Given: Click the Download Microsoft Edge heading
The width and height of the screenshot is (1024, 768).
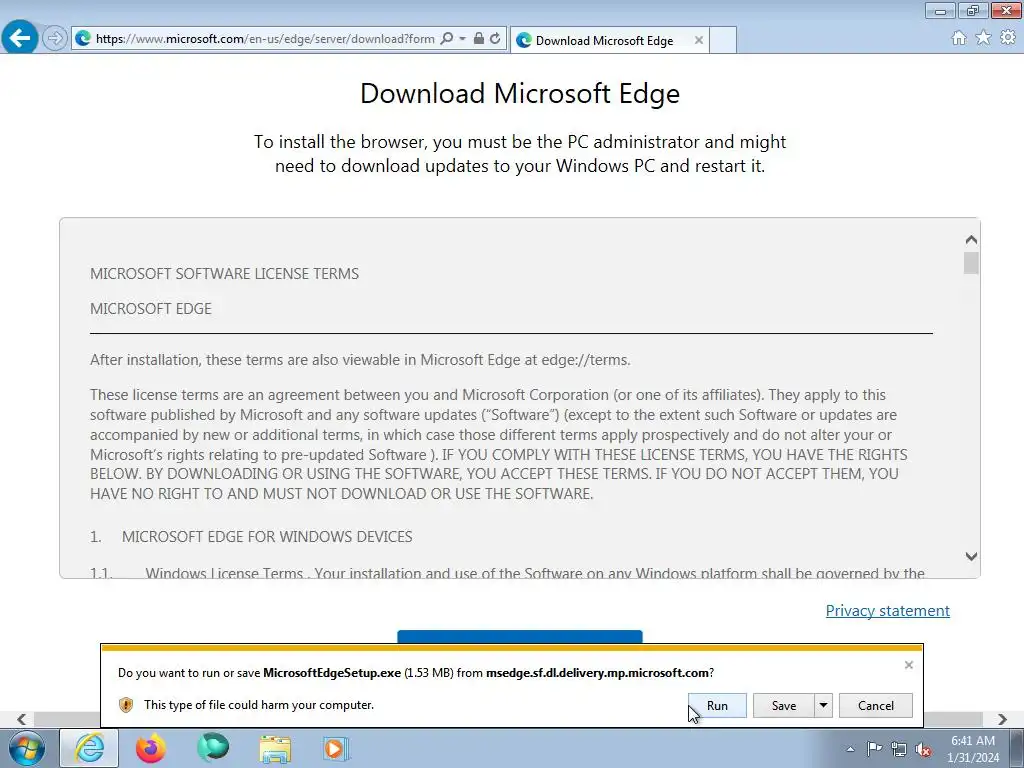Looking at the screenshot, I should tap(520, 93).
